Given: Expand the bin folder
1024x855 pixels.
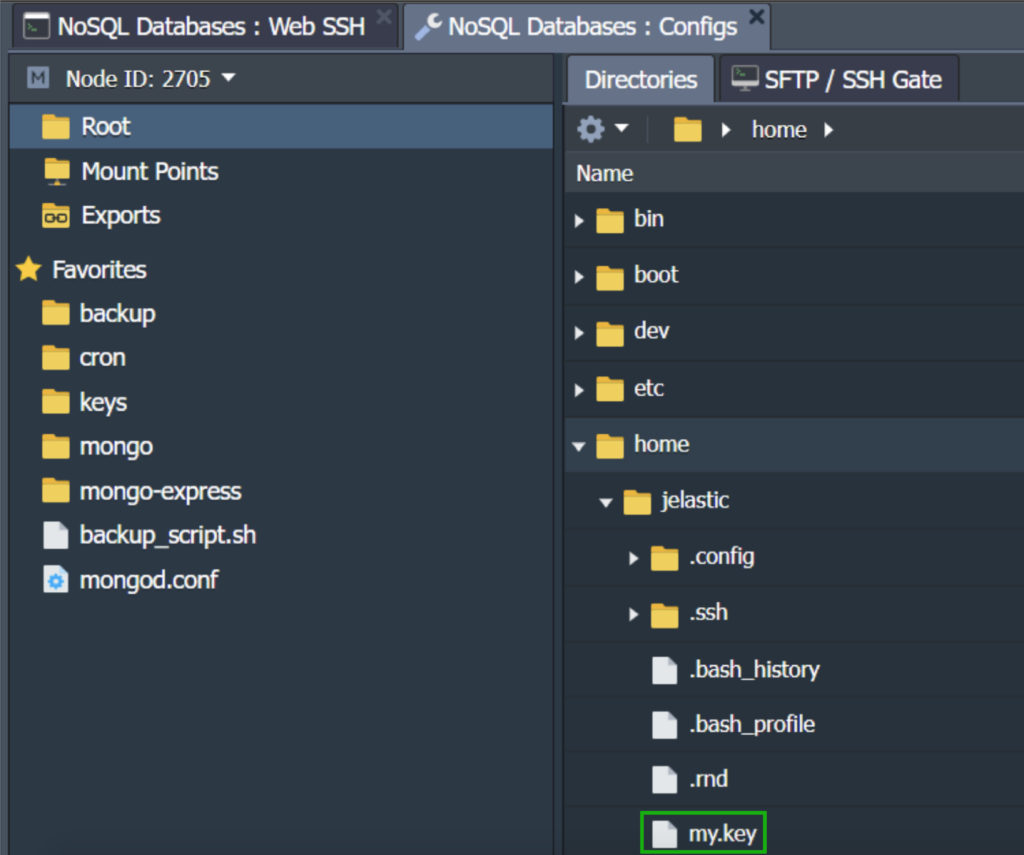Looking at the screenshot, I should pos(579,221).
